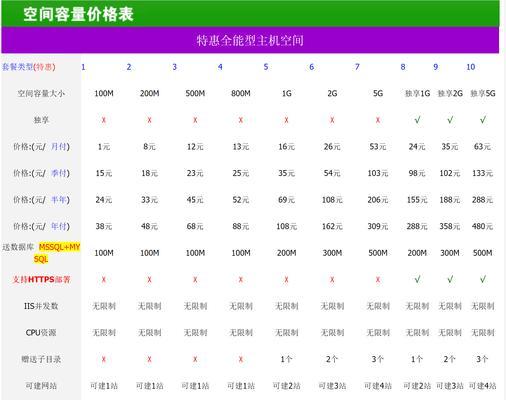Click the 可建网站 row label
Viewport: 506px width, 400px height.
click(x=41, y=386)
